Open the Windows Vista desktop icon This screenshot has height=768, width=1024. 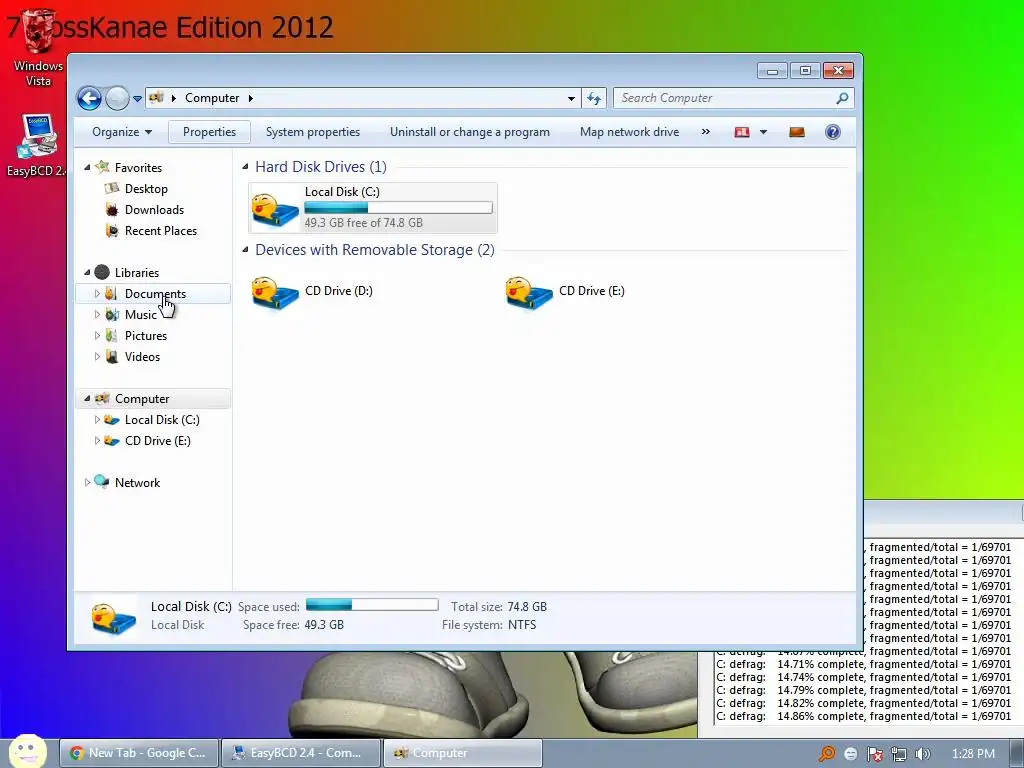pyautogui.click(x=38, y=49)
